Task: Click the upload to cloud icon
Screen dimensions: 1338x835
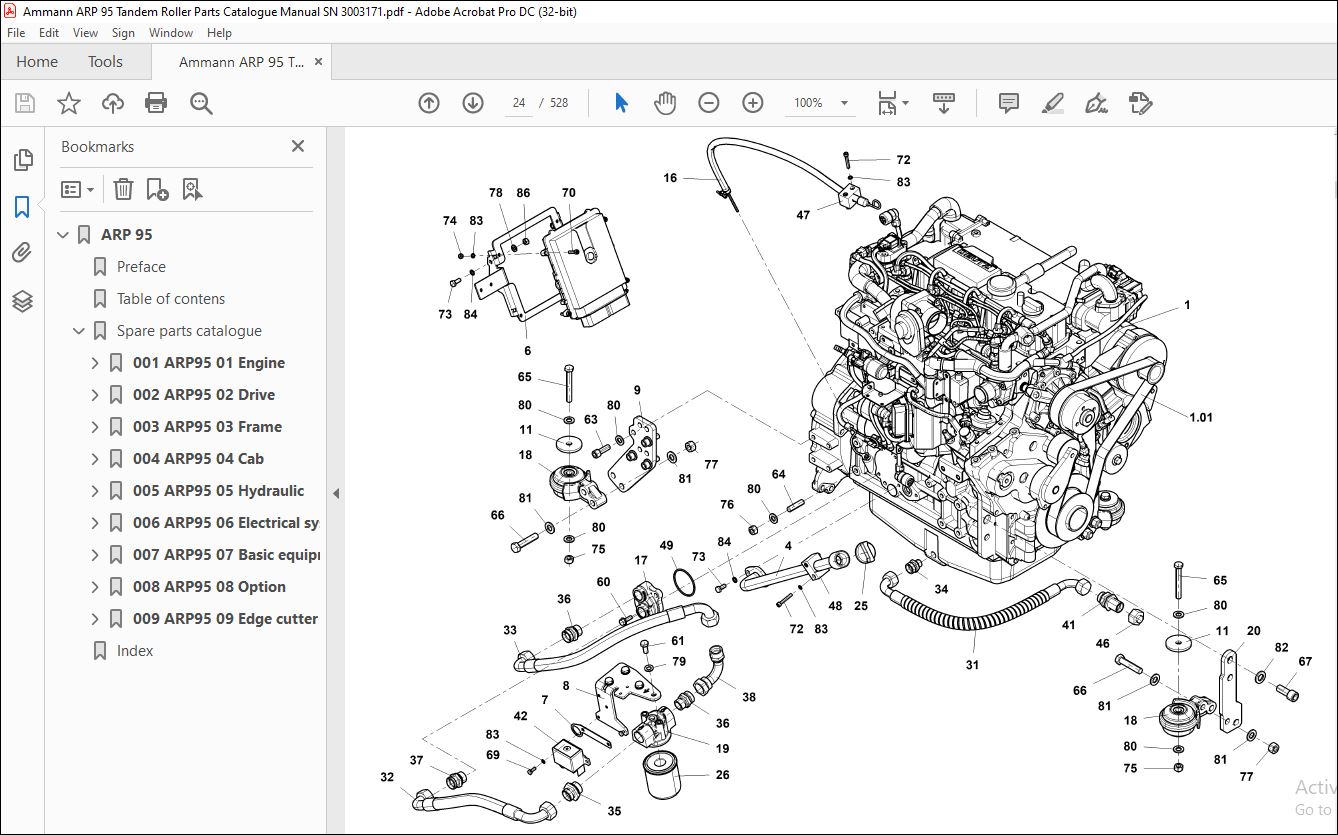Action: pyautogui.click(x=113, y=103)
